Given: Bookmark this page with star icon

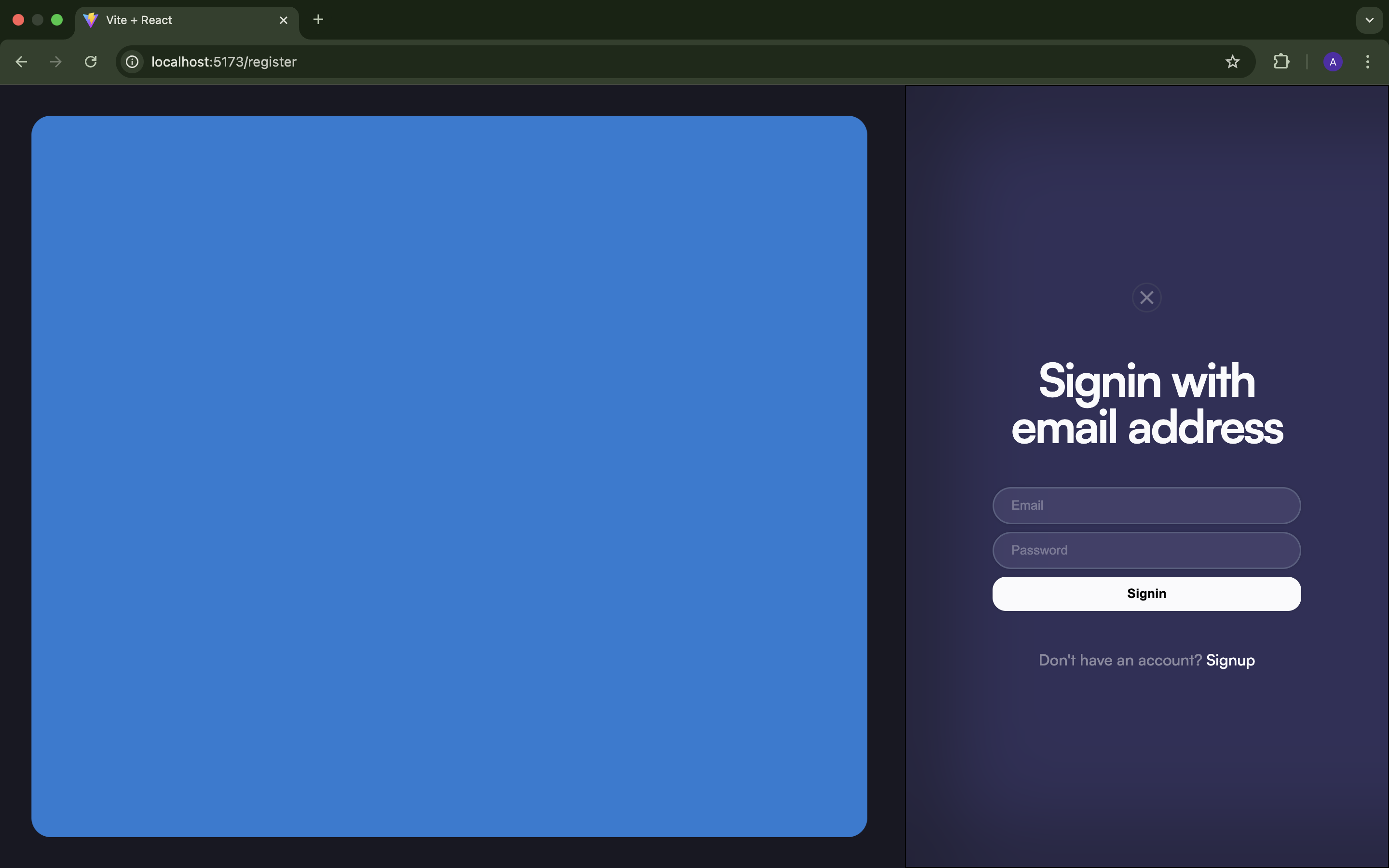Looking at the screenshot, I should click(1232, 62).
